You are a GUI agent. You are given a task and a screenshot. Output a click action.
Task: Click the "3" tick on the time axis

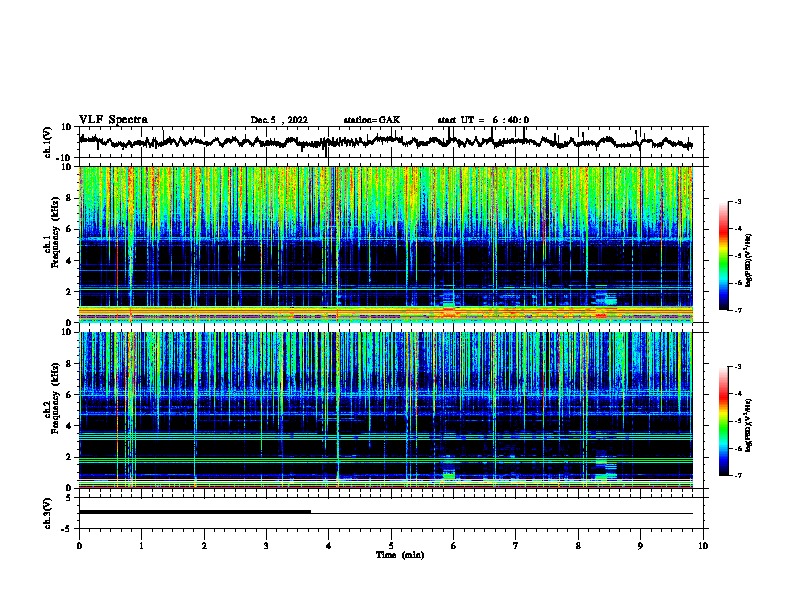point(266,546)
